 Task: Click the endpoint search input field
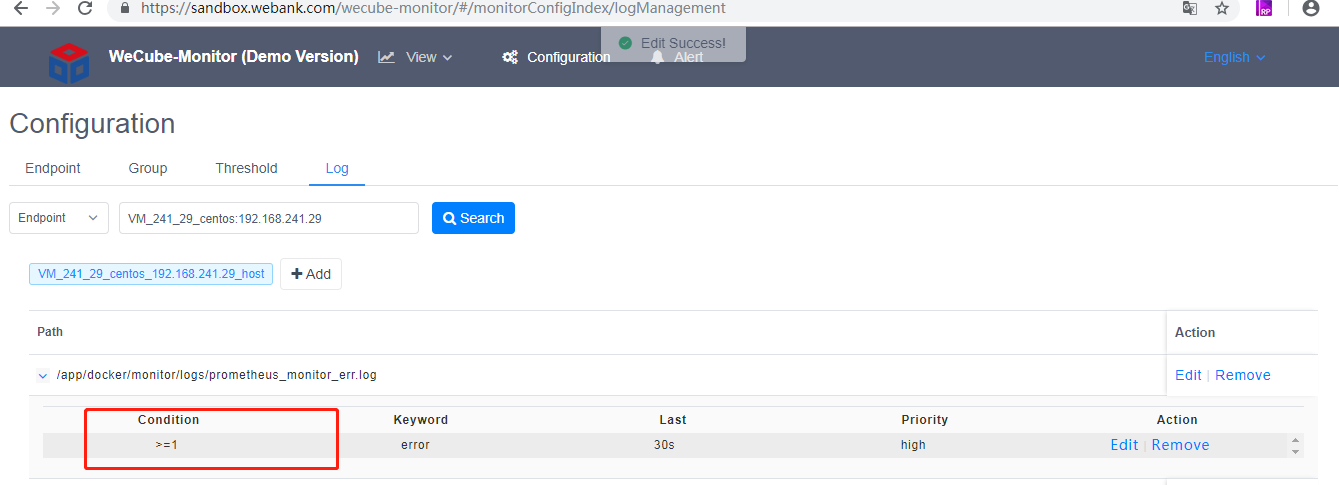269,218
